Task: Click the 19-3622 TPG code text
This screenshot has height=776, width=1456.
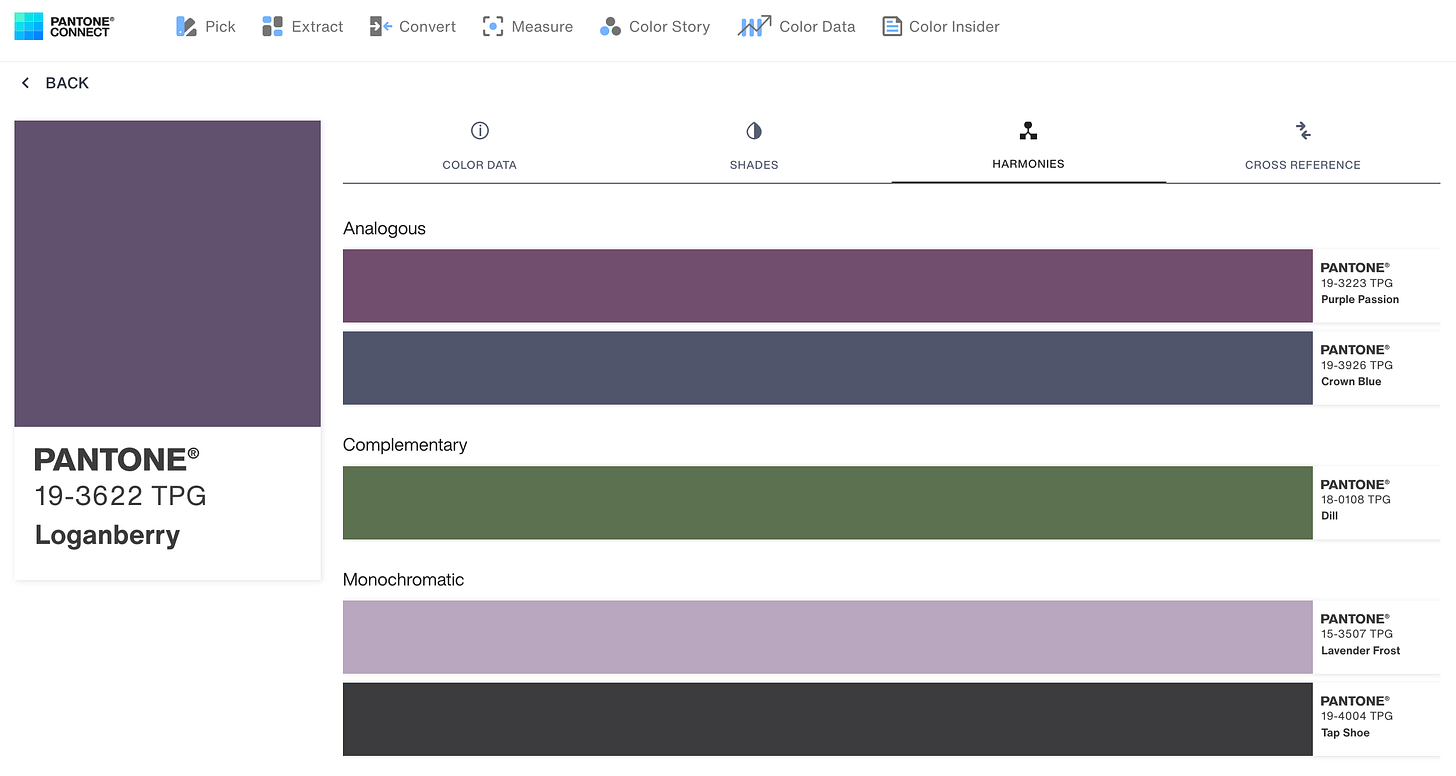Action: (120, 496)
